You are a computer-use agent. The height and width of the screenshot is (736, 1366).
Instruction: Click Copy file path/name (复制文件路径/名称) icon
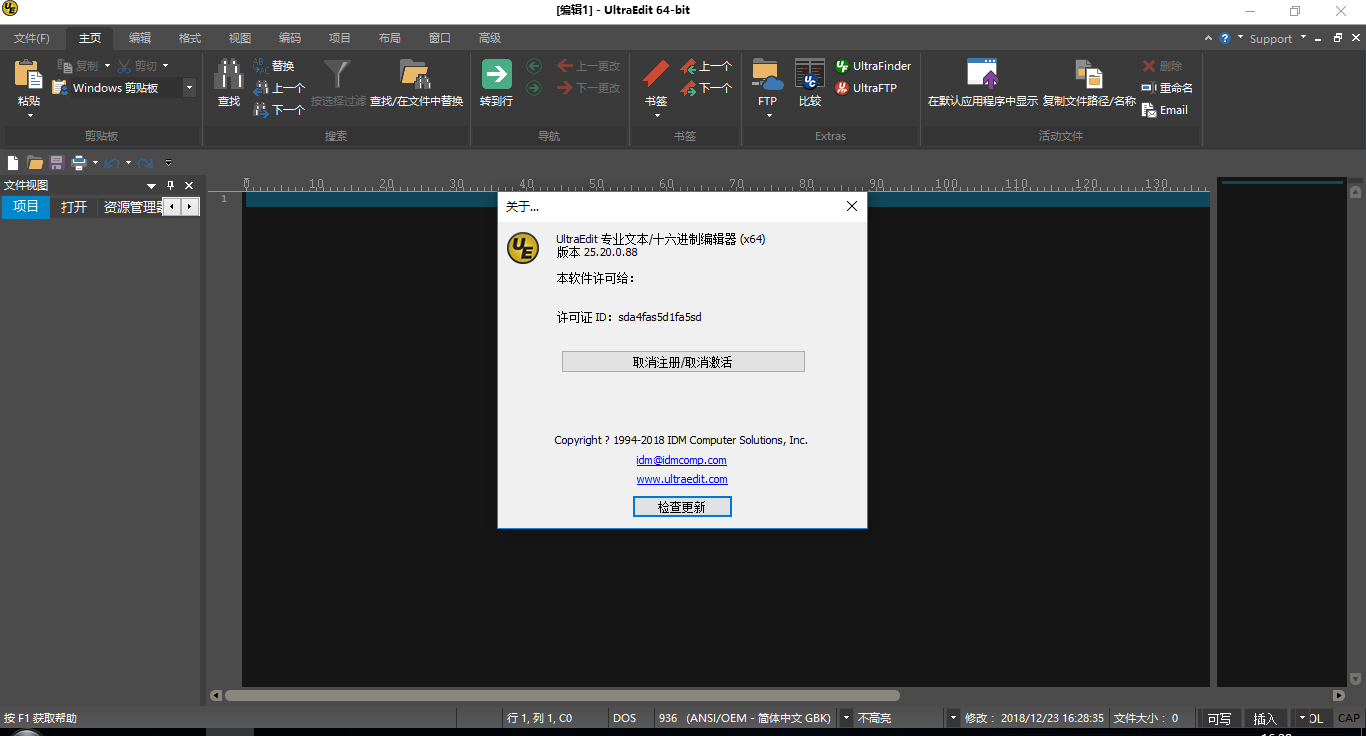pyautogui.click(x=1089, y=74)
